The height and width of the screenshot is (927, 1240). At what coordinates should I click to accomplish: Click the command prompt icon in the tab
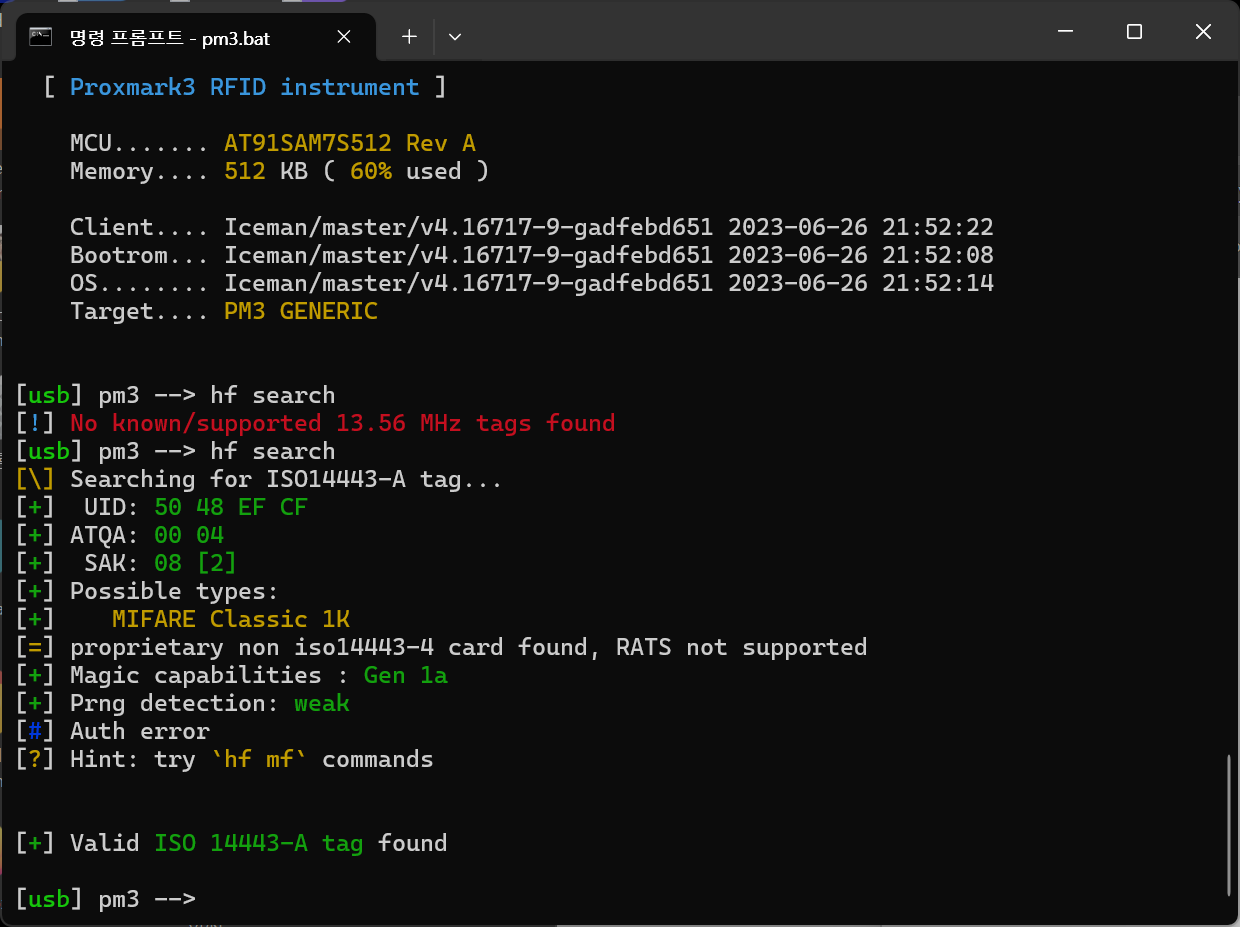[41, 37]
